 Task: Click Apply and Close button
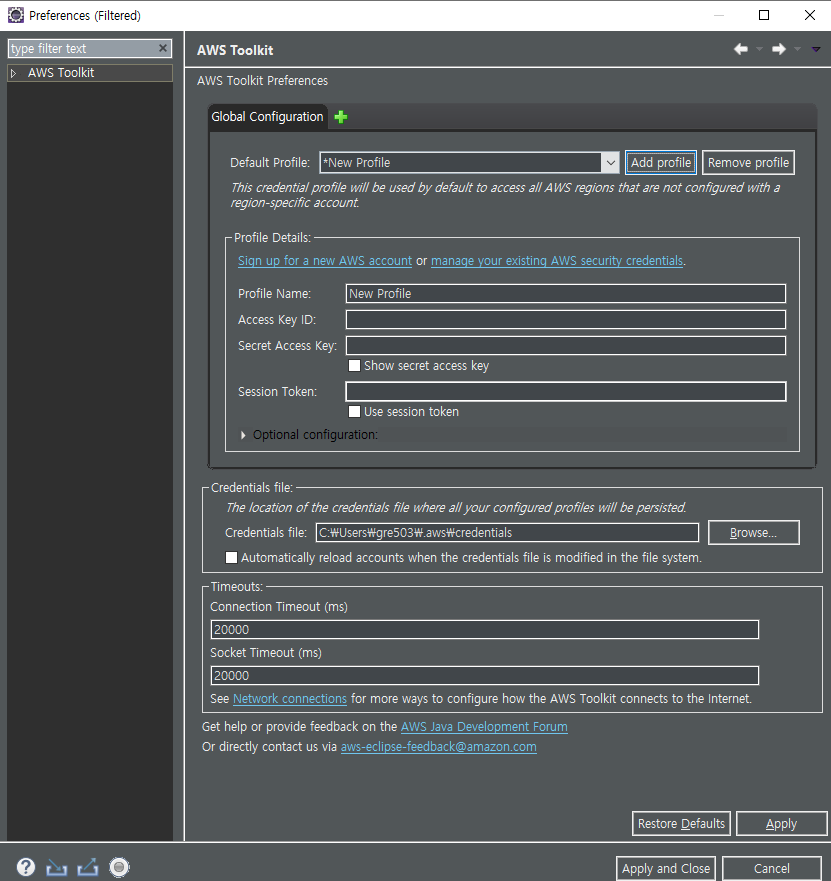tap(666, 868)
